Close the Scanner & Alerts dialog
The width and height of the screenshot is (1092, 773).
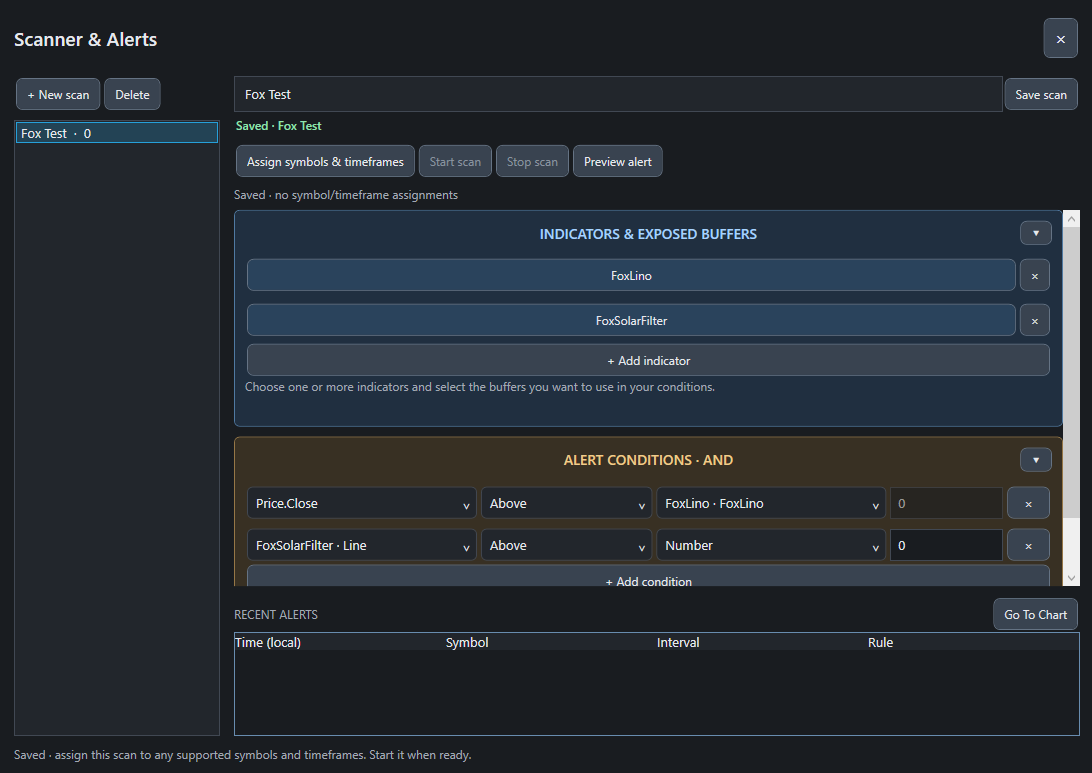[x=1060, y=39]
